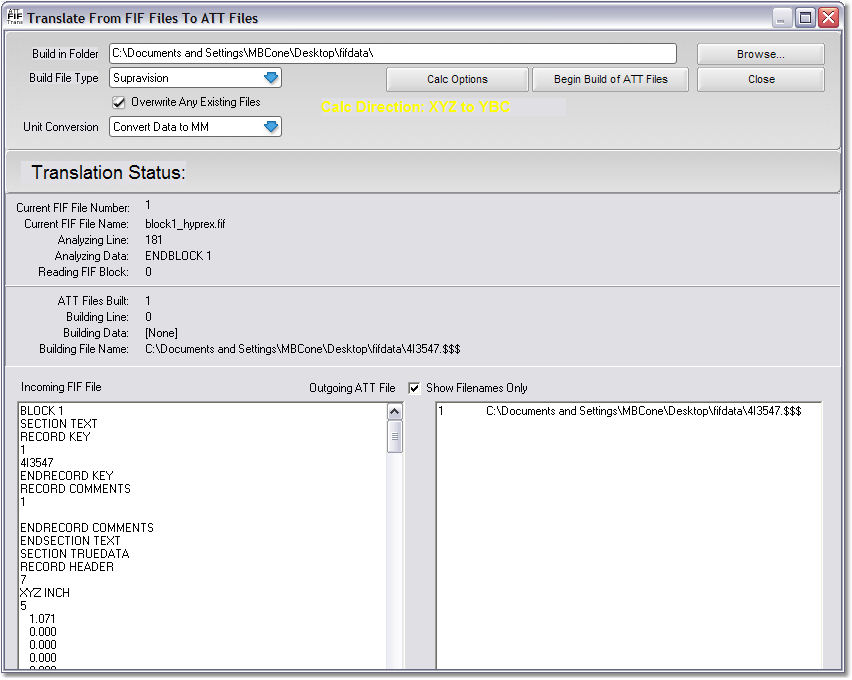Select the XYZ INCH line
Image resolution: width=852 pixels, height=680 pixels.
45,593
